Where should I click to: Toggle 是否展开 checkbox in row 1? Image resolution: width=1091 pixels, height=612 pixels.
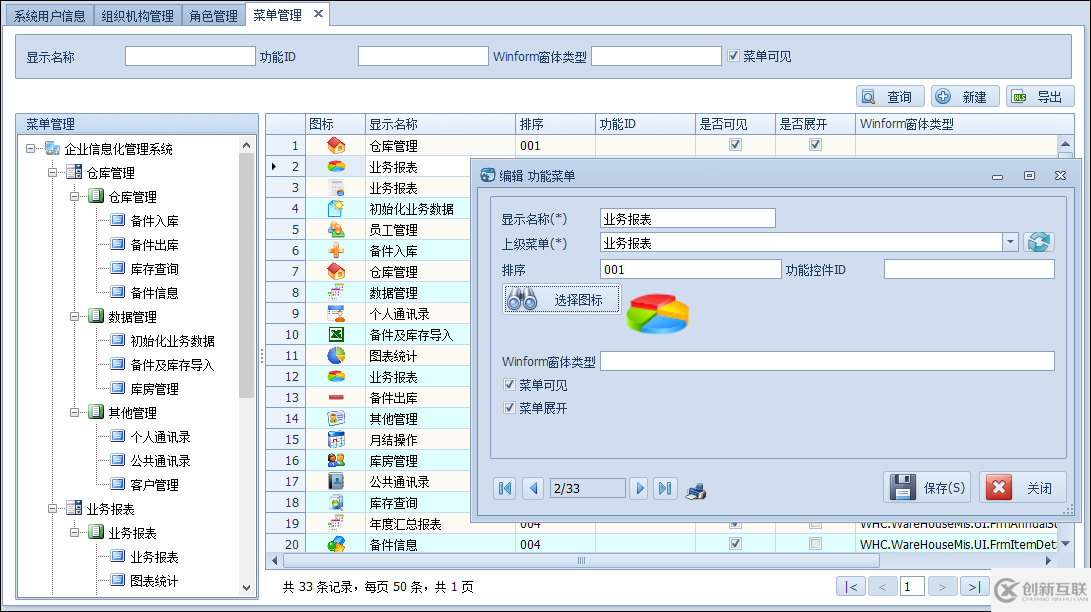[815, 145]
